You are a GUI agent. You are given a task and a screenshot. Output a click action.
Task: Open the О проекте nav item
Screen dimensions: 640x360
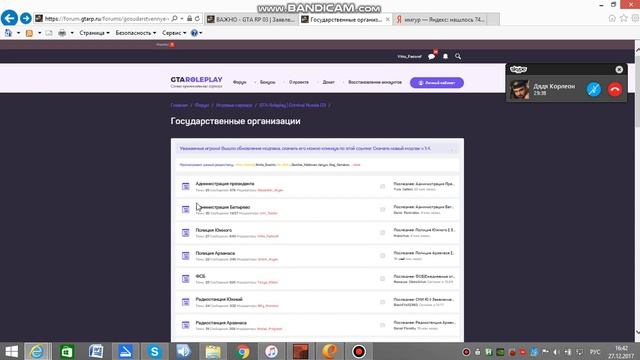tap(299, 82)
